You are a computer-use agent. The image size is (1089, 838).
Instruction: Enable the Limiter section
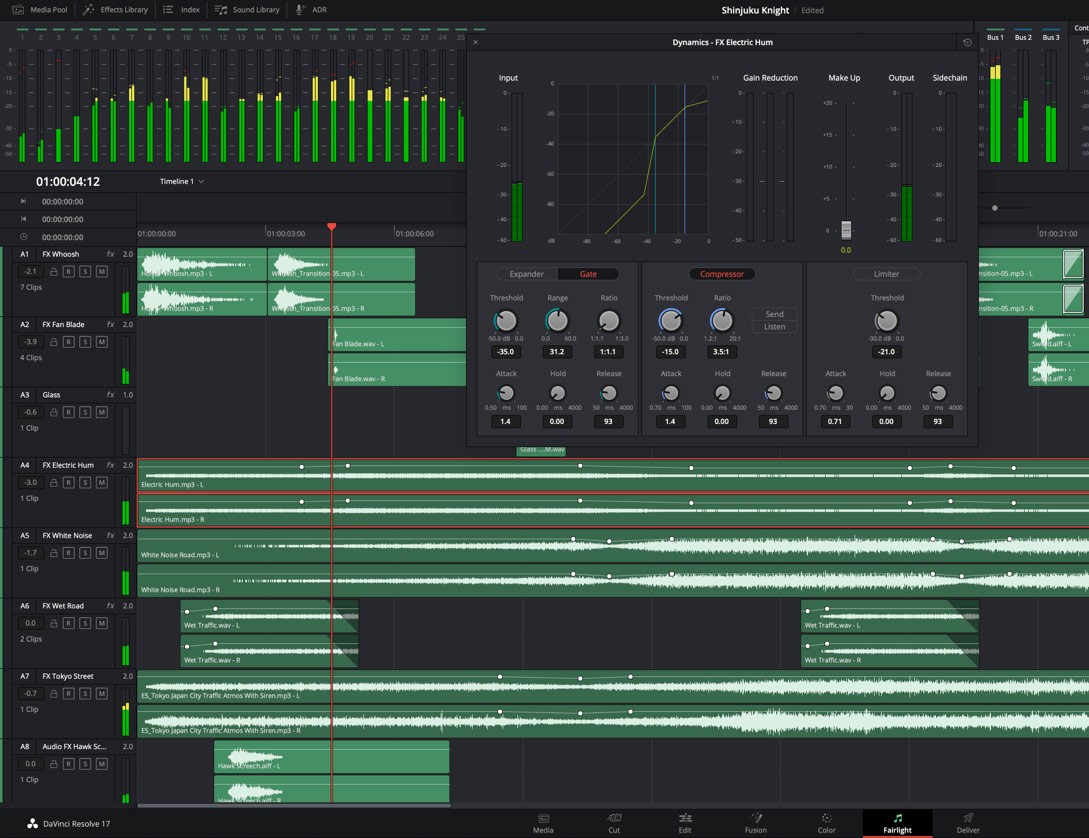[x=886, y=274]
